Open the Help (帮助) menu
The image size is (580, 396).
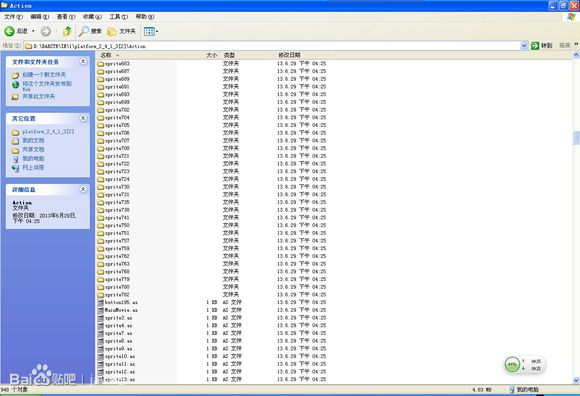(x=145, y=17)
